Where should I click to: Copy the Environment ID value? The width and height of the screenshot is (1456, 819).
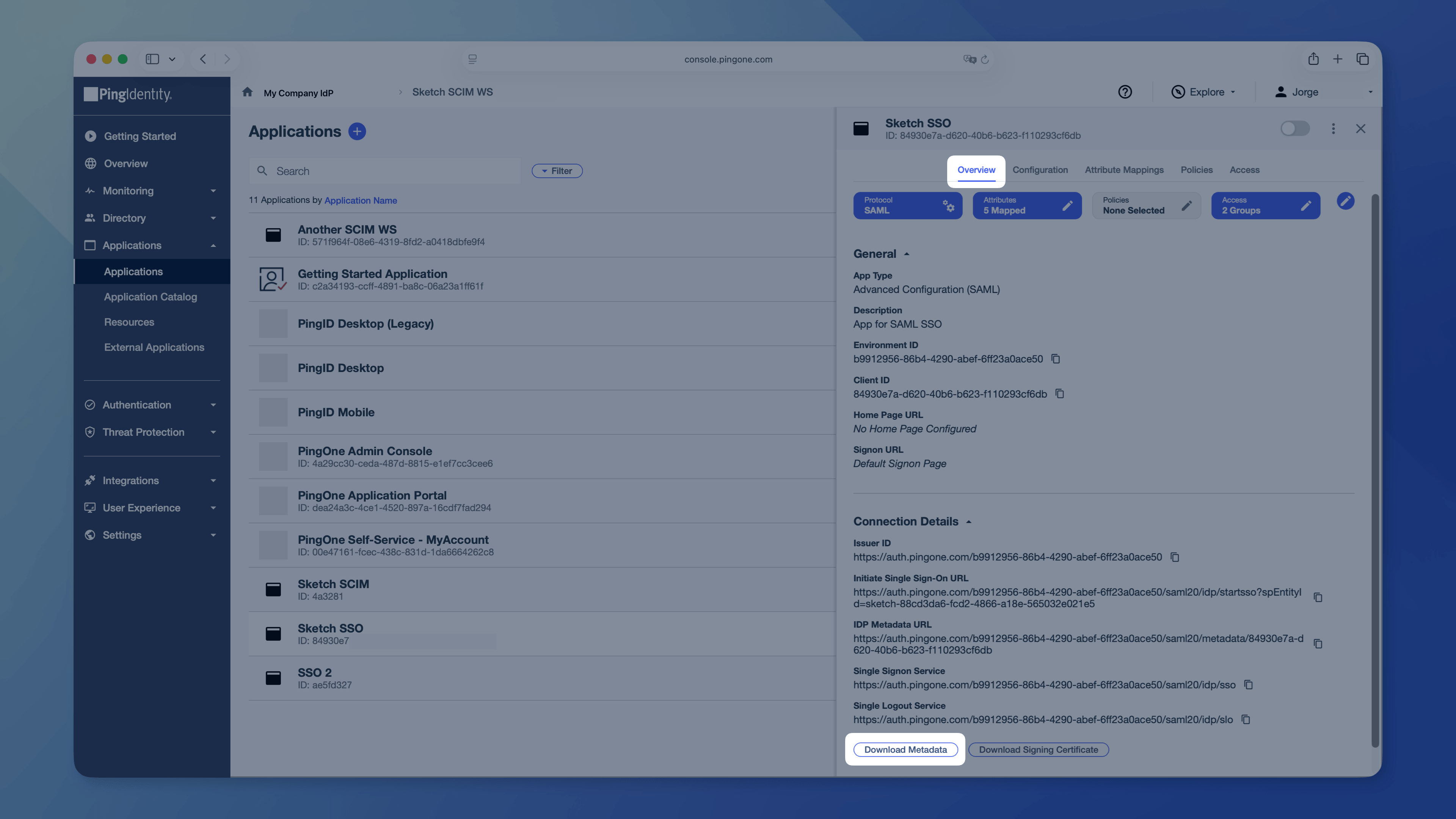click(x=1055, y=359)
